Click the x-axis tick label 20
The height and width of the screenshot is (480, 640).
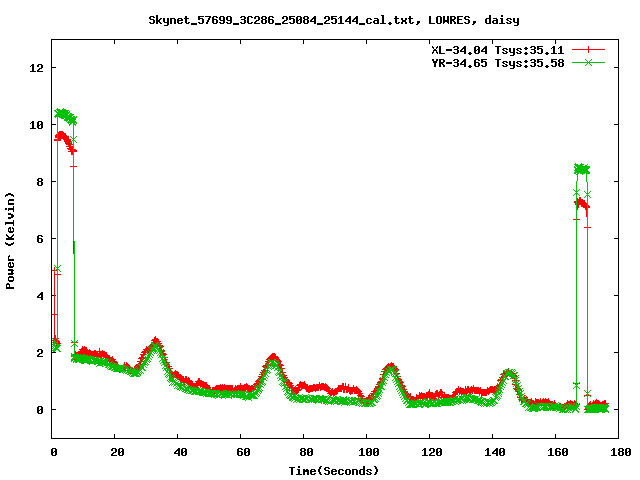[117, 452]
